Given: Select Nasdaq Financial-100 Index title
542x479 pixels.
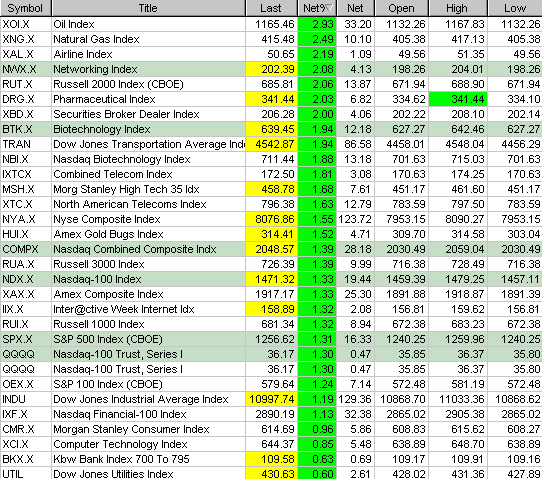Looking at the screenshot, I should pos(120,414).
